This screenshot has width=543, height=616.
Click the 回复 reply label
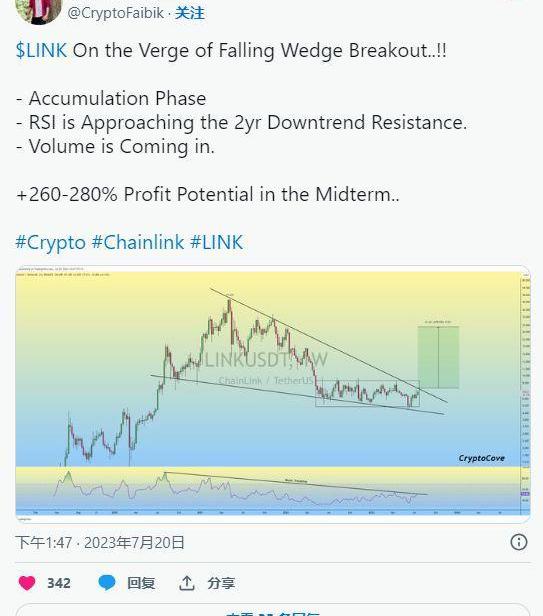tap(141, 583)
